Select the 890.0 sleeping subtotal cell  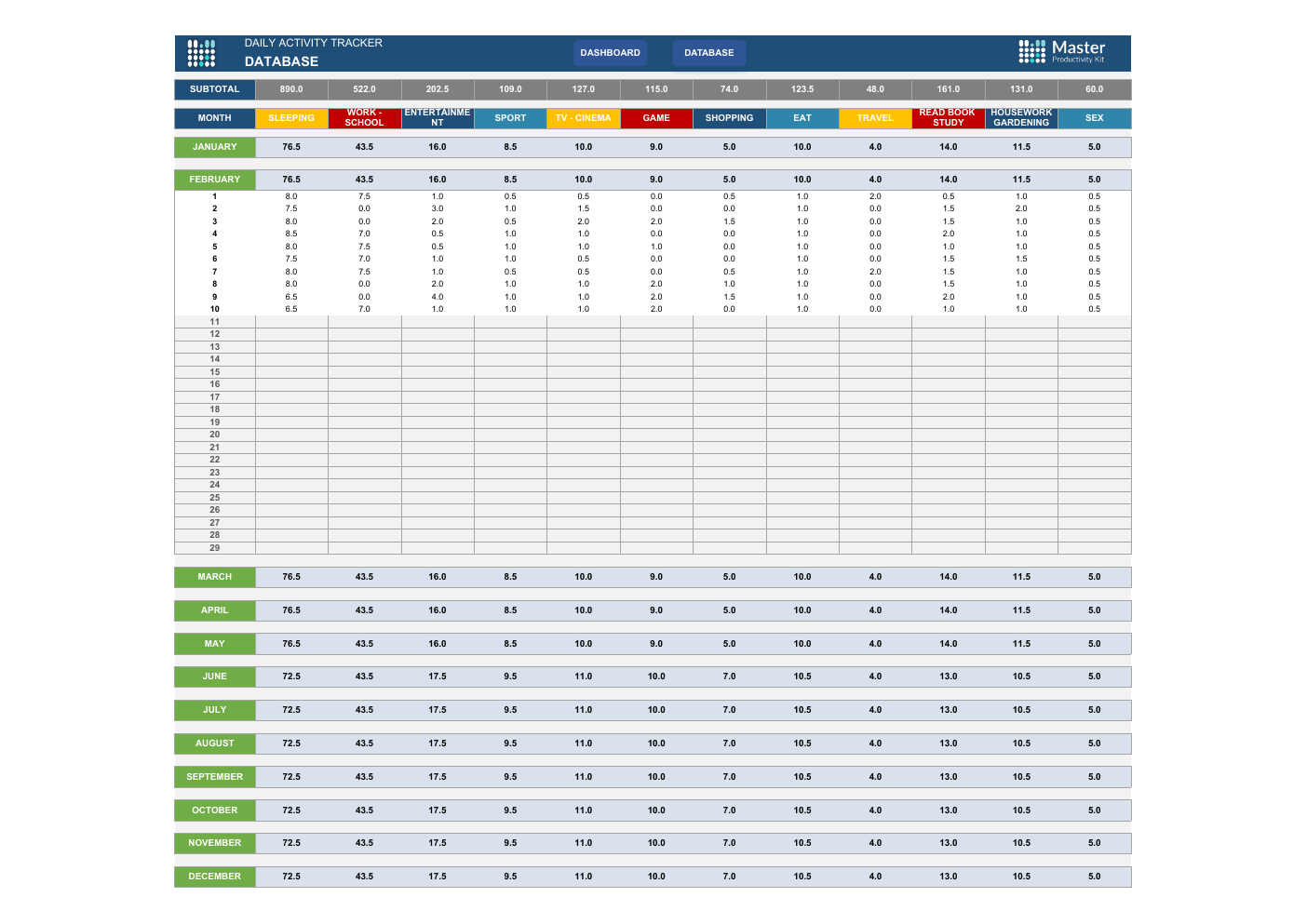pyautogui.click(x=291, y=89)
